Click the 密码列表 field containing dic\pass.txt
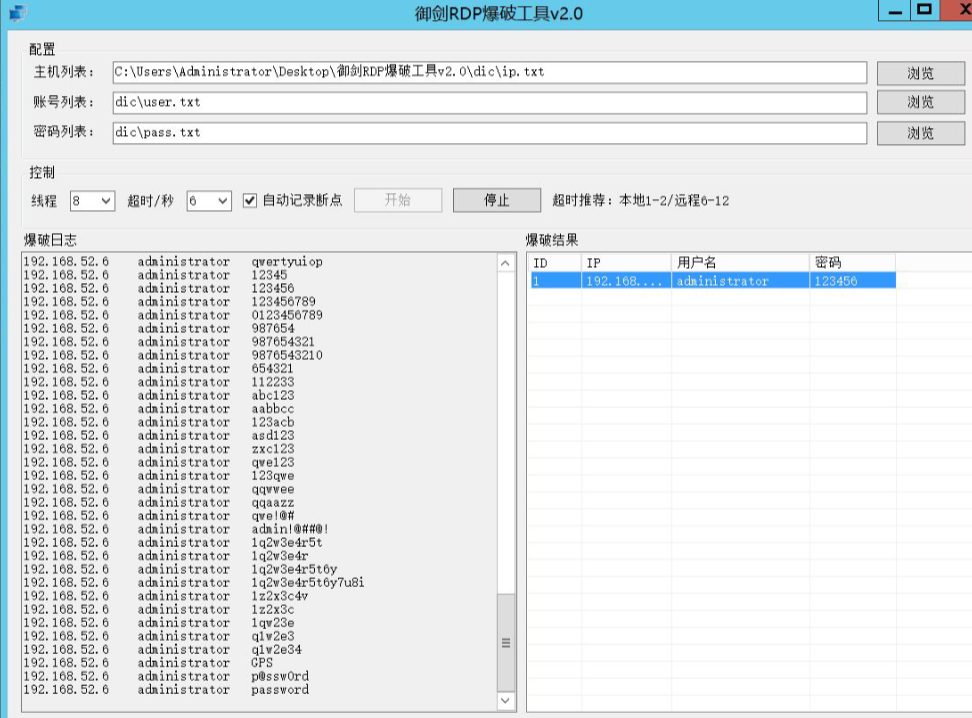972x718 pixels. [x=489, y=133]
